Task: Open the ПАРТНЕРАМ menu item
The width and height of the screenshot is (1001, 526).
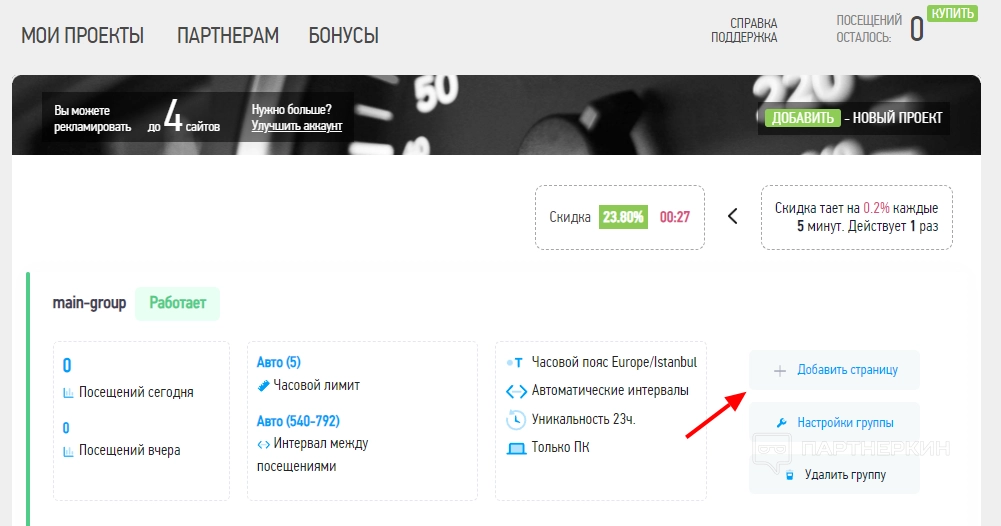Action: (228, 35)
